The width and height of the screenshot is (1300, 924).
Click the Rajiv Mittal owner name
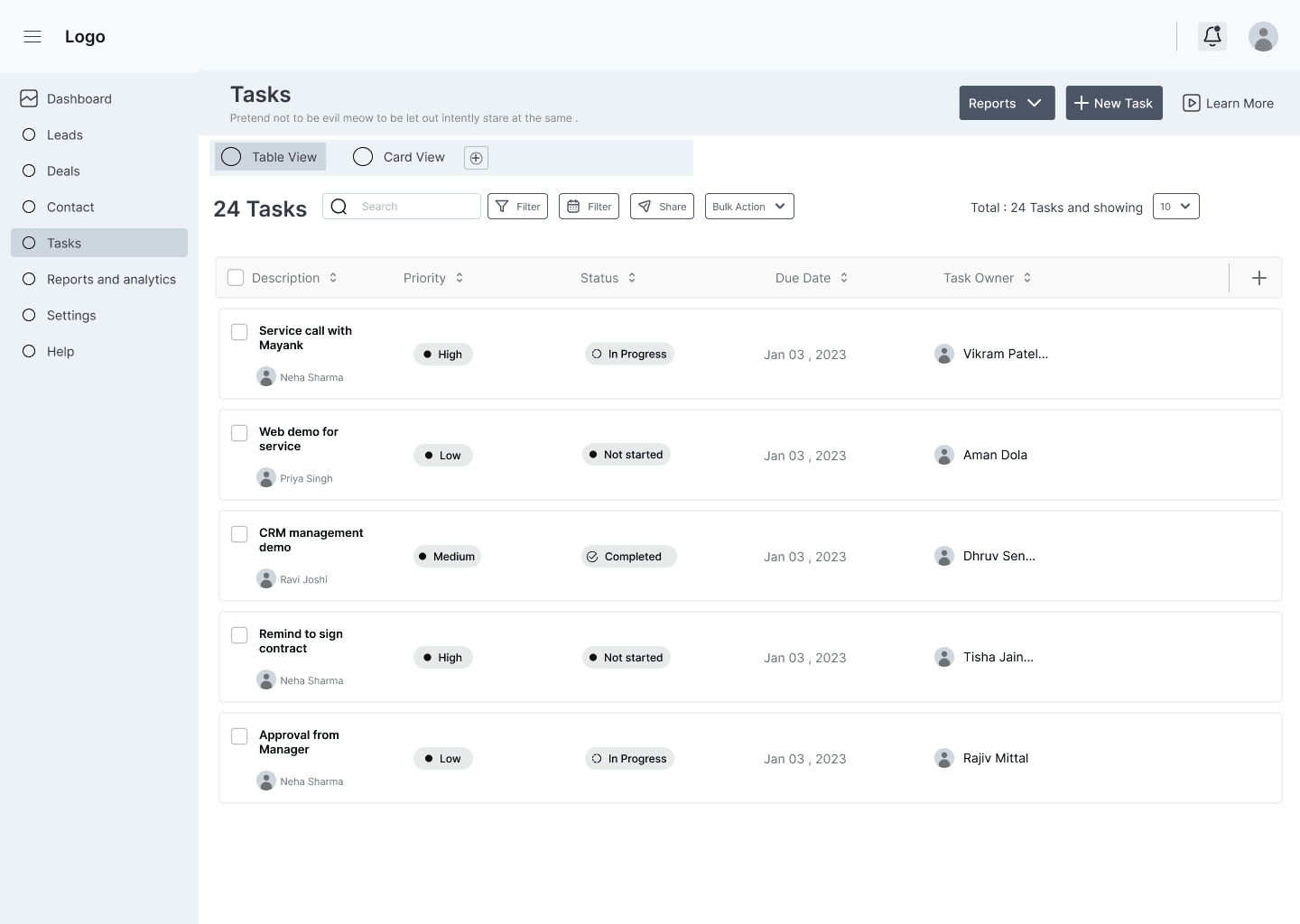coord(996,758)
